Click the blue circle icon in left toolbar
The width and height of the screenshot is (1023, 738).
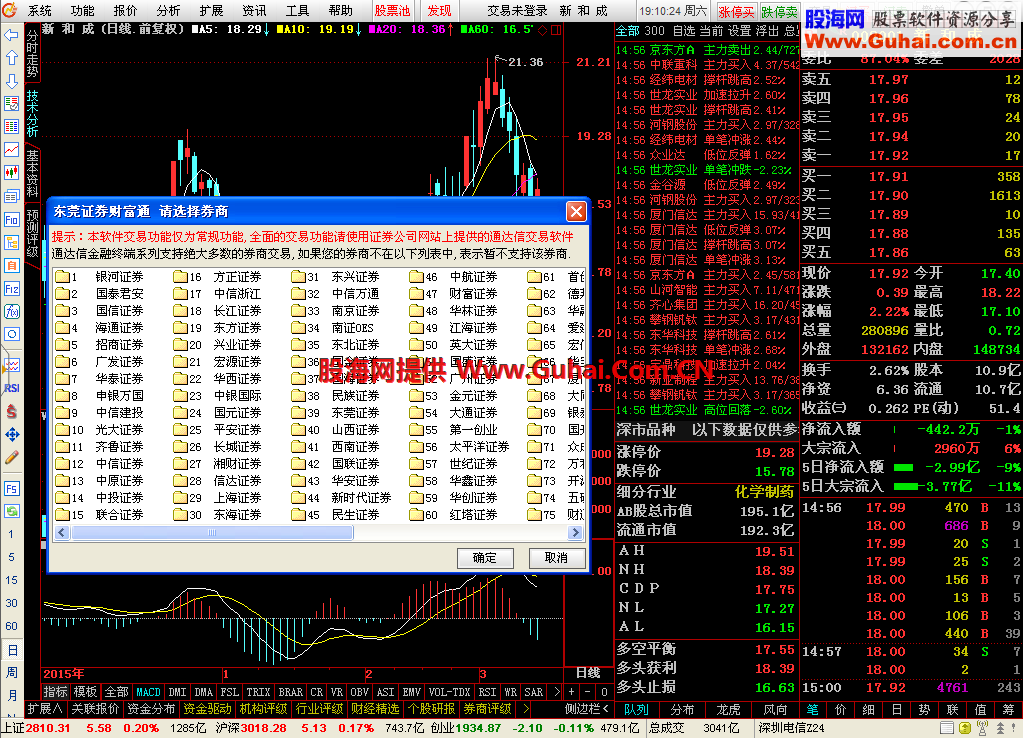point(12,334)
